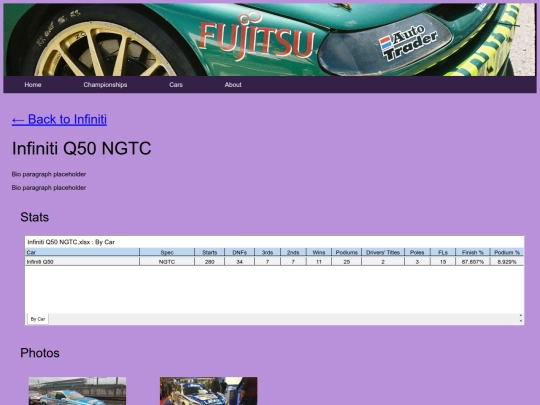Select the 87.857% finish cell
Image resolution: width=540 pixels, height=405 pixels.
[472, 261]
